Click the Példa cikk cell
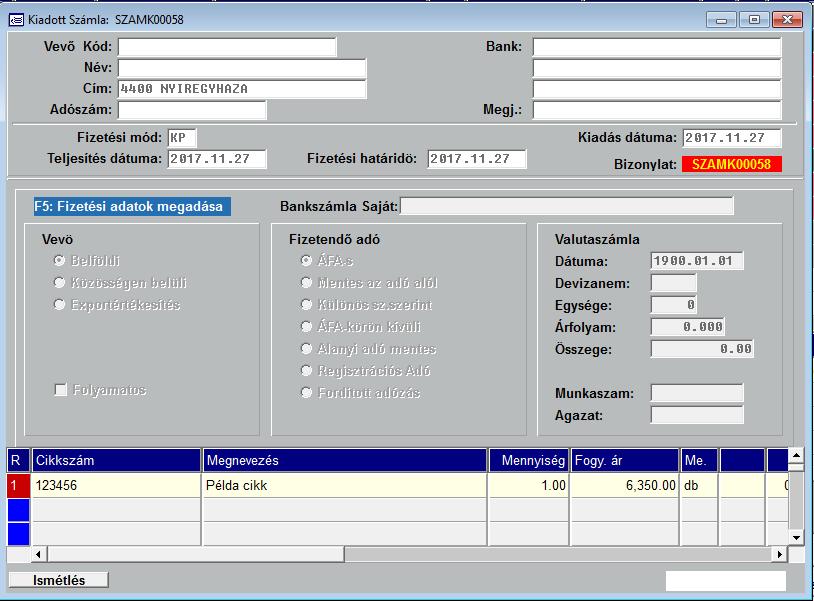The width and height of the screenshot is (814, 601). pyautogui.click(x=345, y=485)
